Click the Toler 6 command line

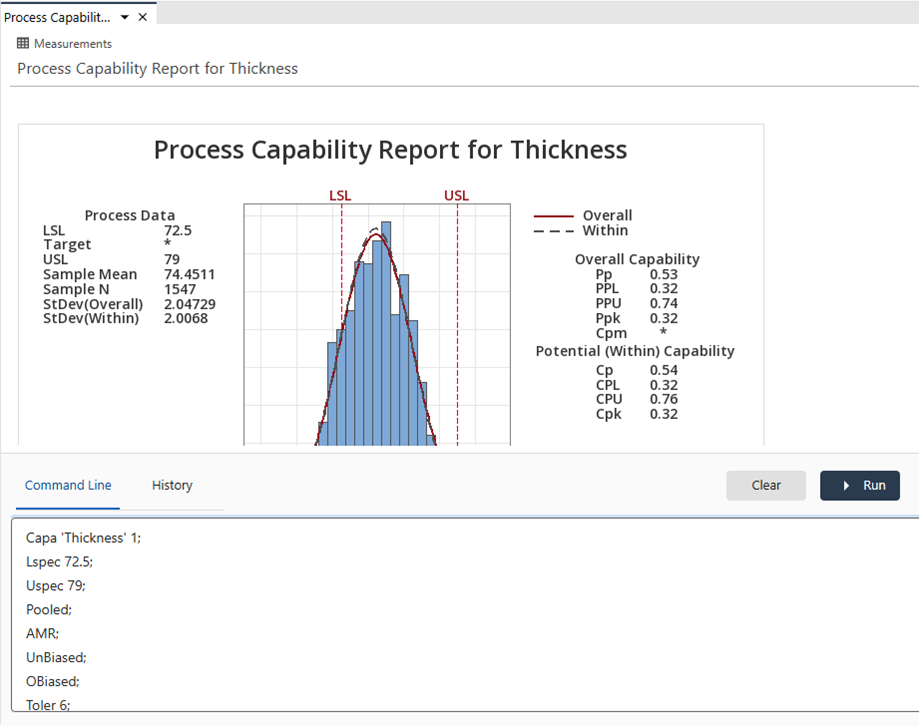click(x=48, y=705)
